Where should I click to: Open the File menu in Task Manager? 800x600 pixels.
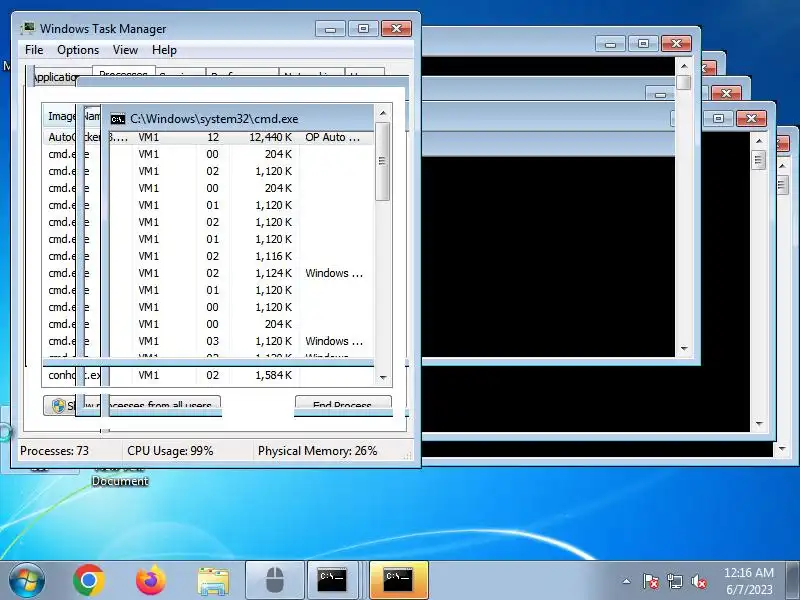(x=34, y=50)
